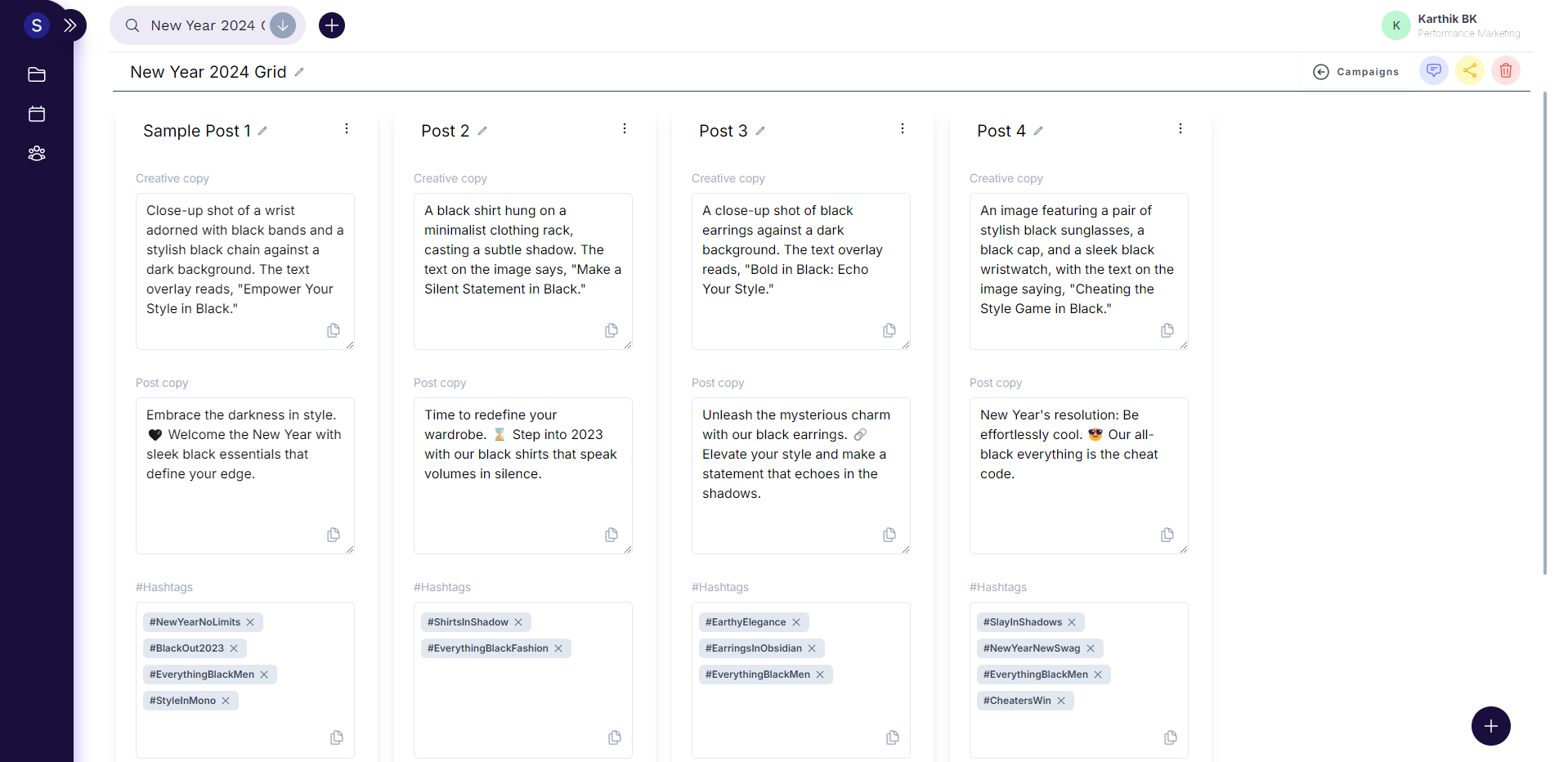Open the folder icon in sidebar
Viewport: 1568px width, 762px height.
[x=37, y=74]
